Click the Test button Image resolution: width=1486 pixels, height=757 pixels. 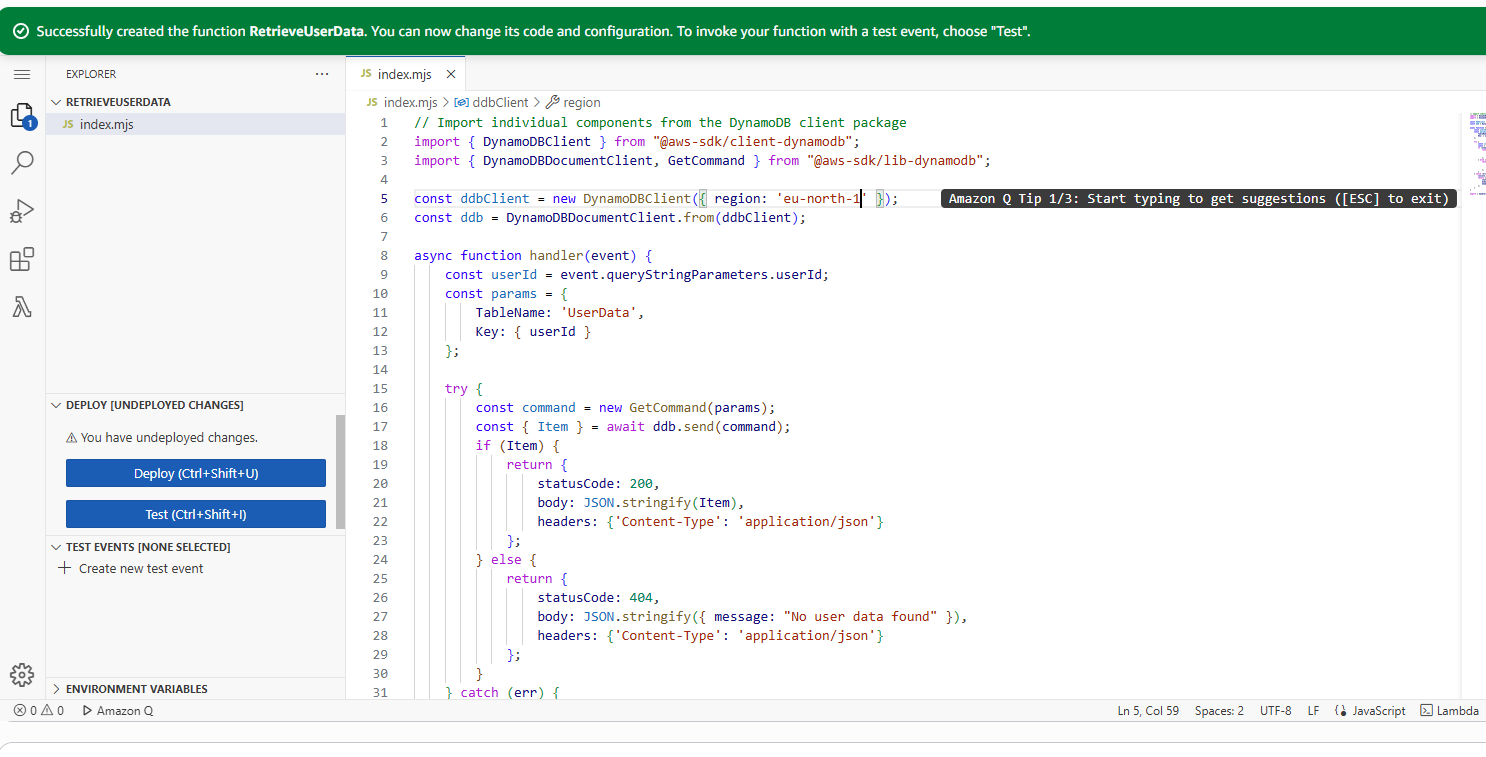point(196,514)
